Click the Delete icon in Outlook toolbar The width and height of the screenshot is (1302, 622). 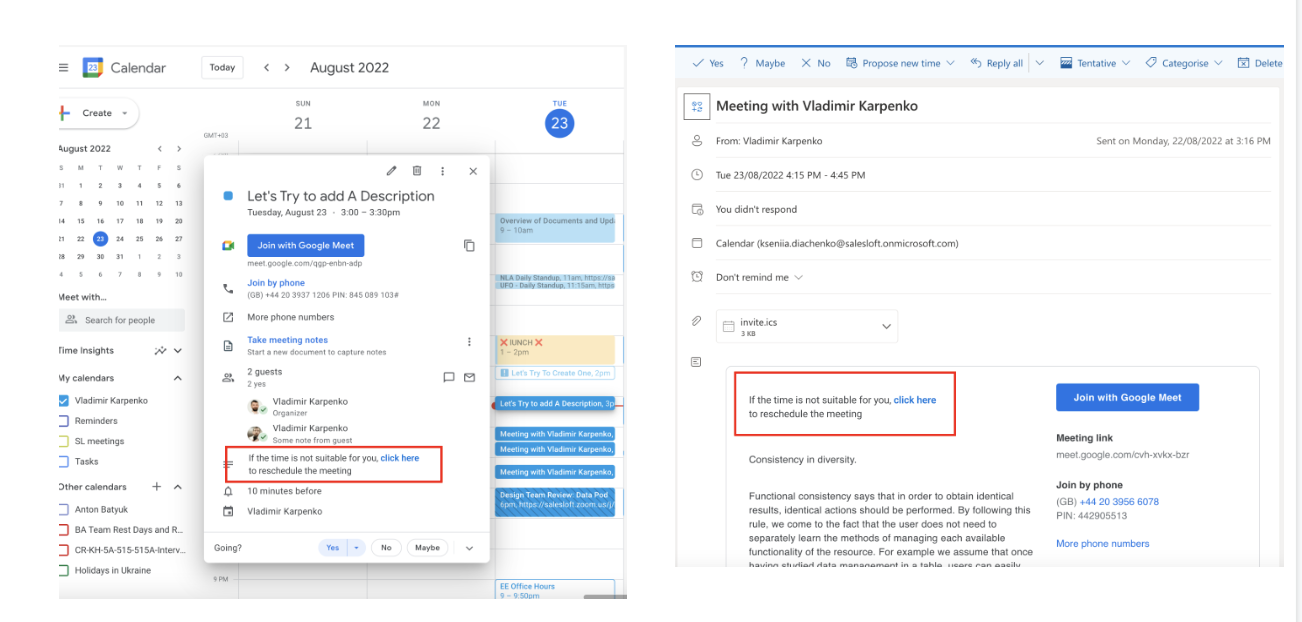(1243, 63)
